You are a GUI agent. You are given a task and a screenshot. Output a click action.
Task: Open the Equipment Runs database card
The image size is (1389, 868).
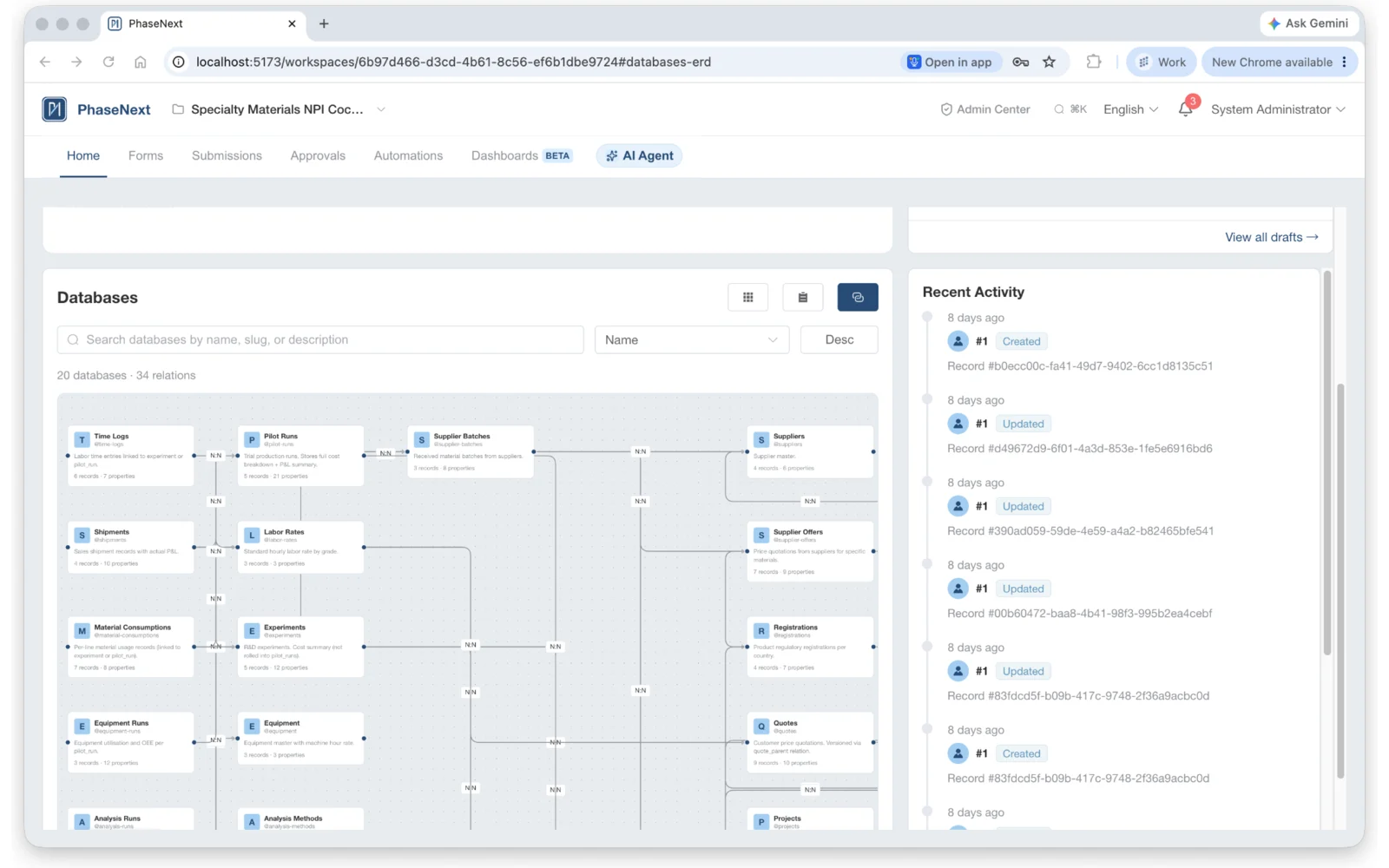[x=130, y=742]
